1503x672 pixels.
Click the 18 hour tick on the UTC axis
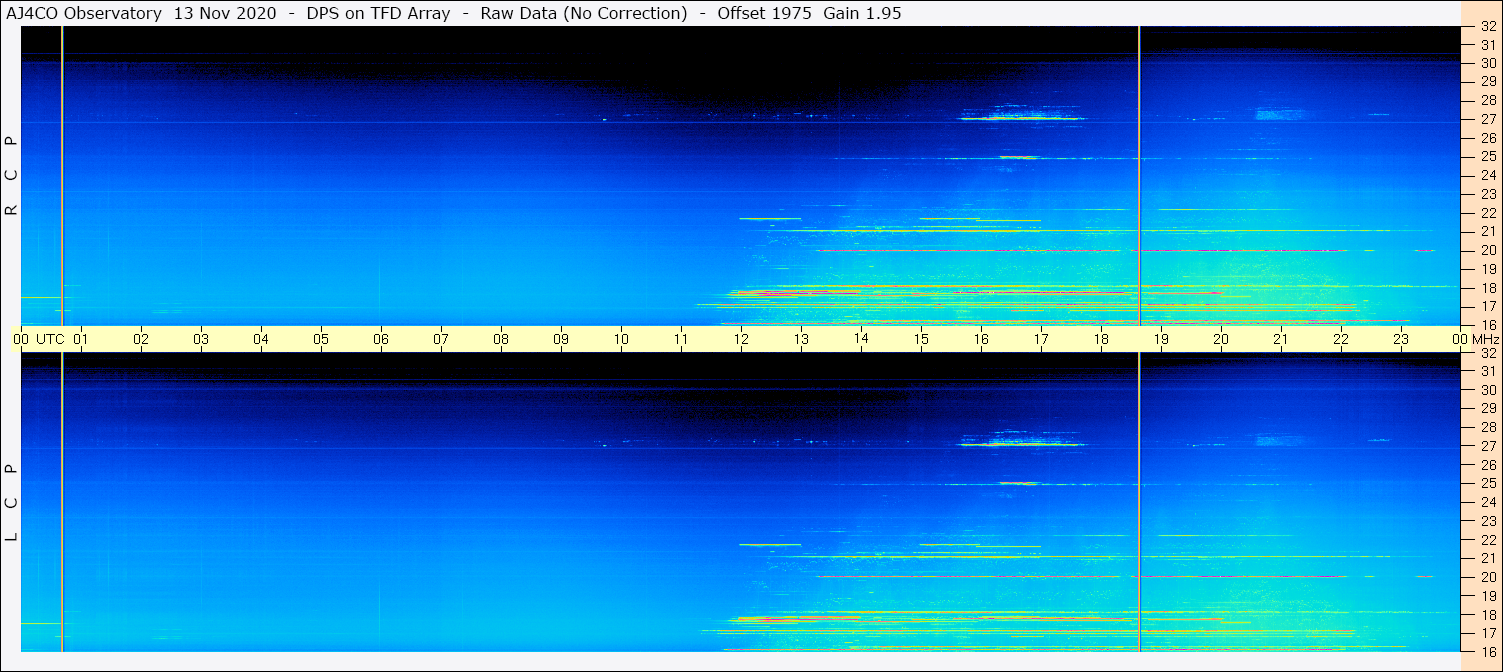point(1101,339)
